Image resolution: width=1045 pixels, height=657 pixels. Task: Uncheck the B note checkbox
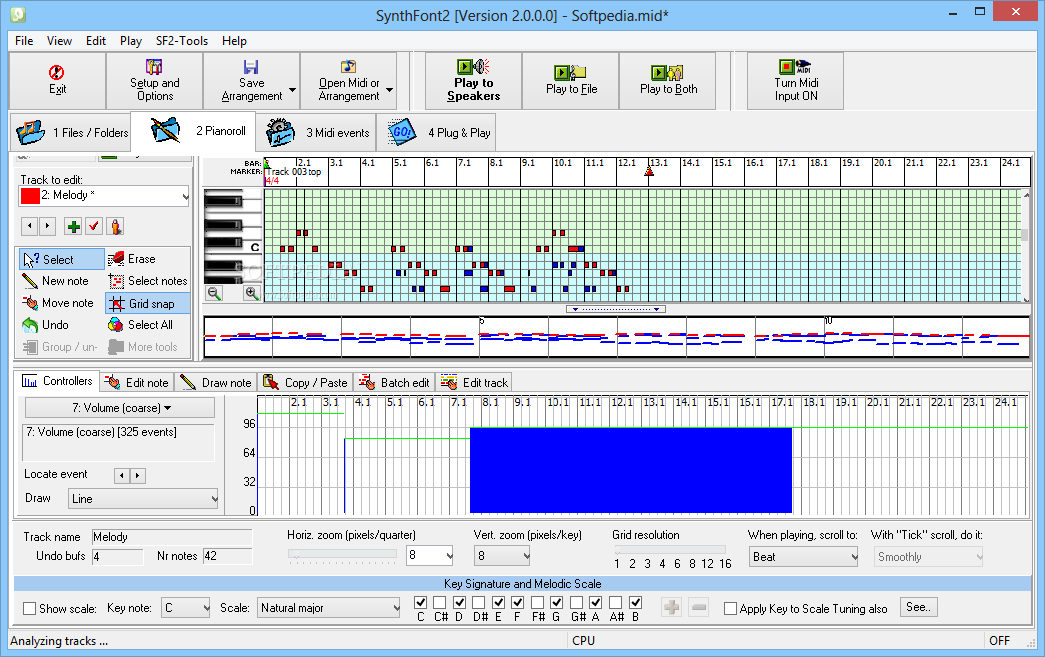pos(635,602)
